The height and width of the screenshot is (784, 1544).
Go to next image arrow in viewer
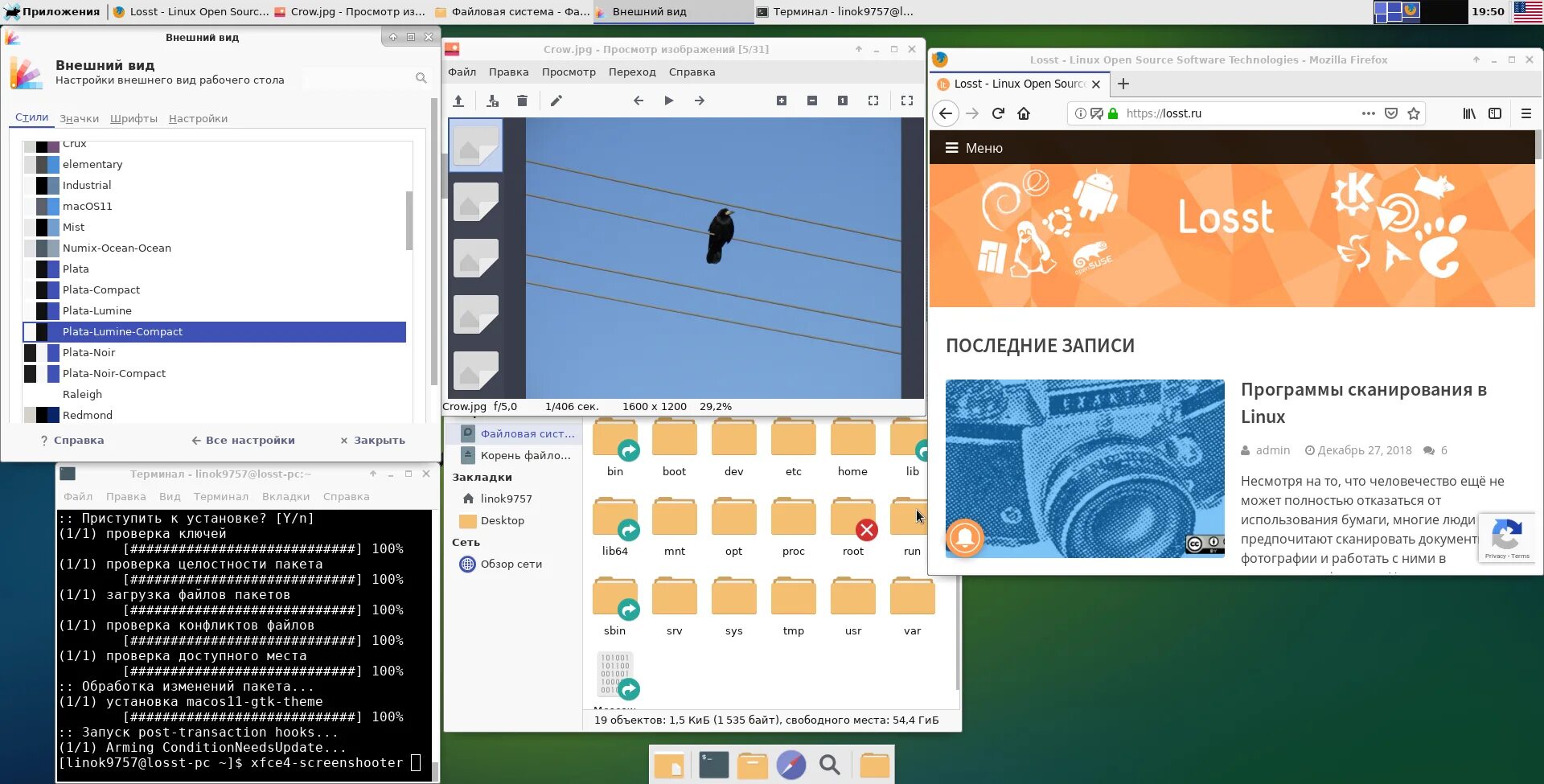pos(699,101)
